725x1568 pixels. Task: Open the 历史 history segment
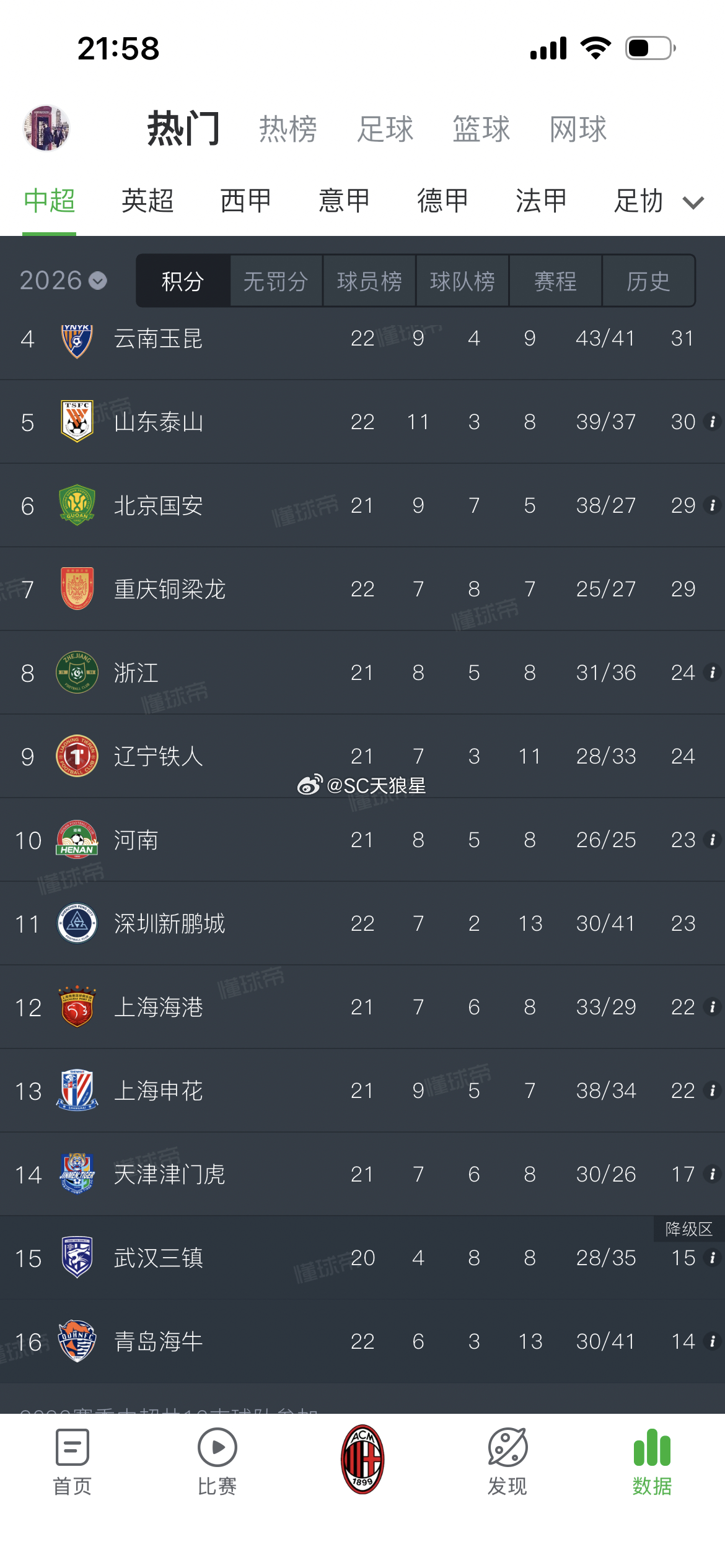648,281
